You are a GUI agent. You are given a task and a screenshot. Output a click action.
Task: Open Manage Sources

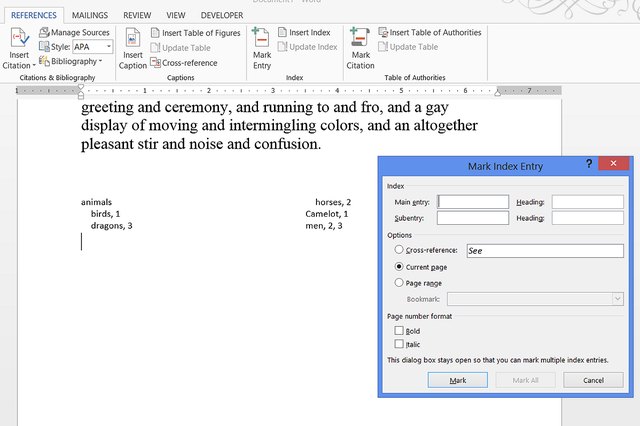[75, 32]
